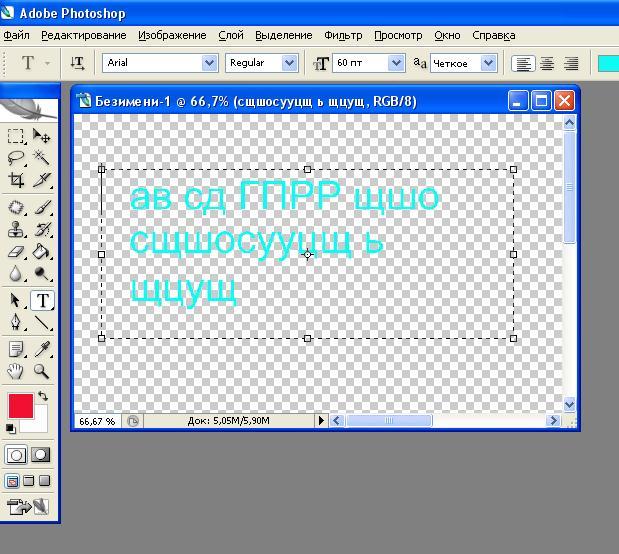Click the red foreground color swatch
619x554 pixels.
(21, 406)
